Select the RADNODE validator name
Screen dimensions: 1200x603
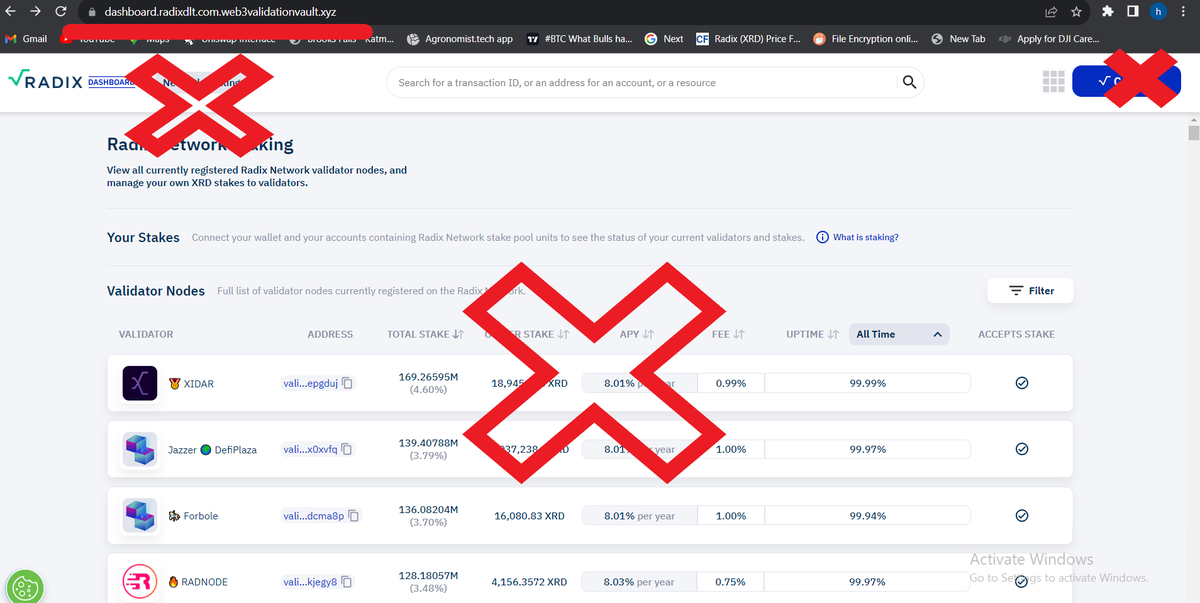point(205,582)
